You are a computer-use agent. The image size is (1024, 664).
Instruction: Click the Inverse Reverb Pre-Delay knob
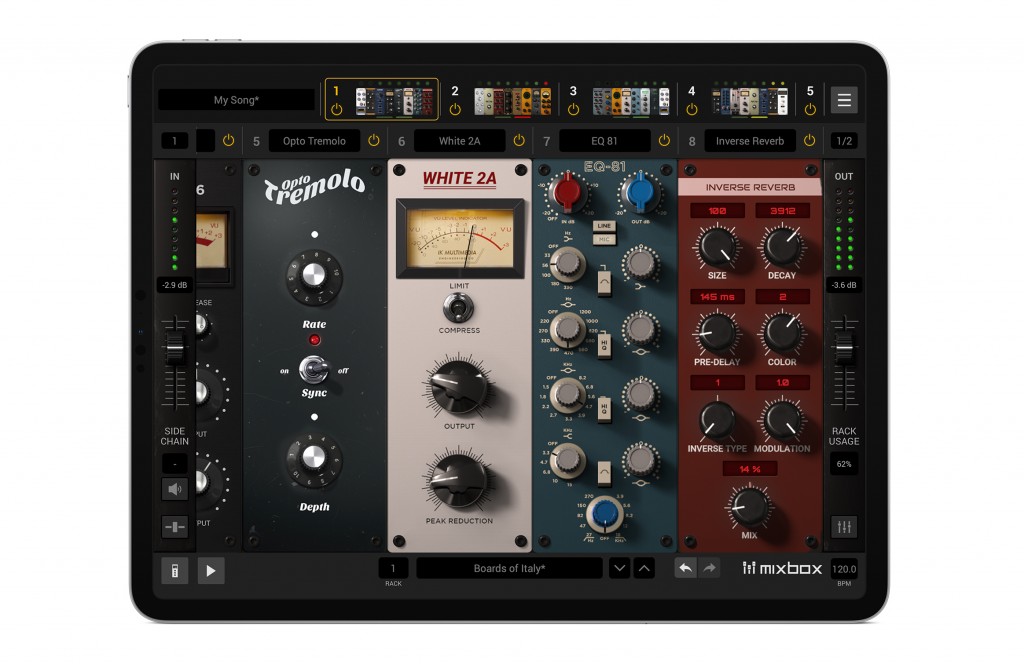point(717,334)
